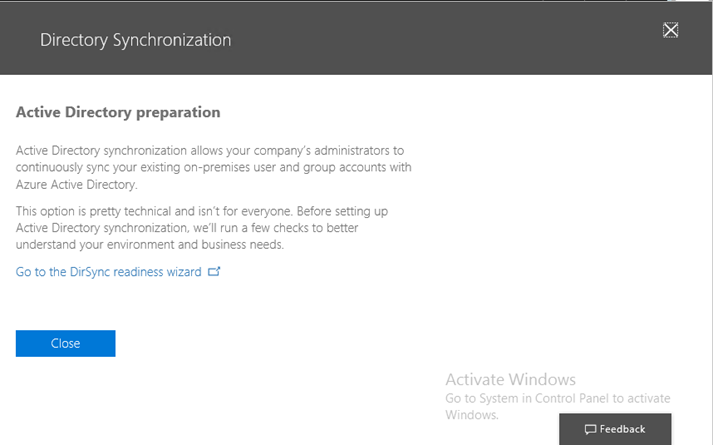Viewport: 713px width, 445px height.
Task: Click the 'Active Directory synchronization allows' first line
Action: (x=210, y=150)
